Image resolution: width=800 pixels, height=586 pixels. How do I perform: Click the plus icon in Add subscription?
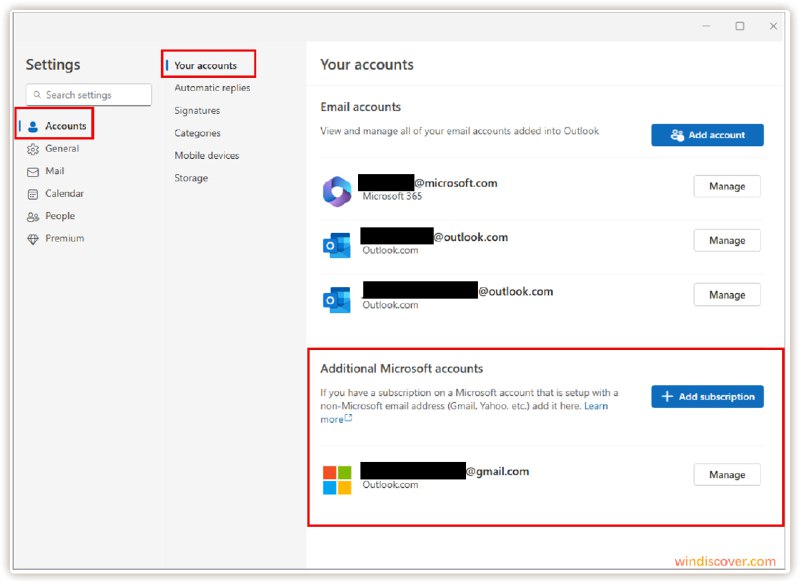coord(667,396)
